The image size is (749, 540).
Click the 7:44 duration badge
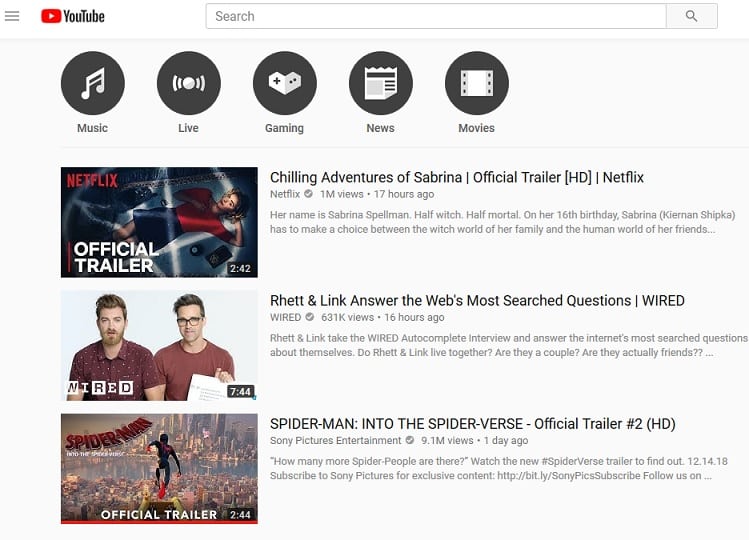240,392
